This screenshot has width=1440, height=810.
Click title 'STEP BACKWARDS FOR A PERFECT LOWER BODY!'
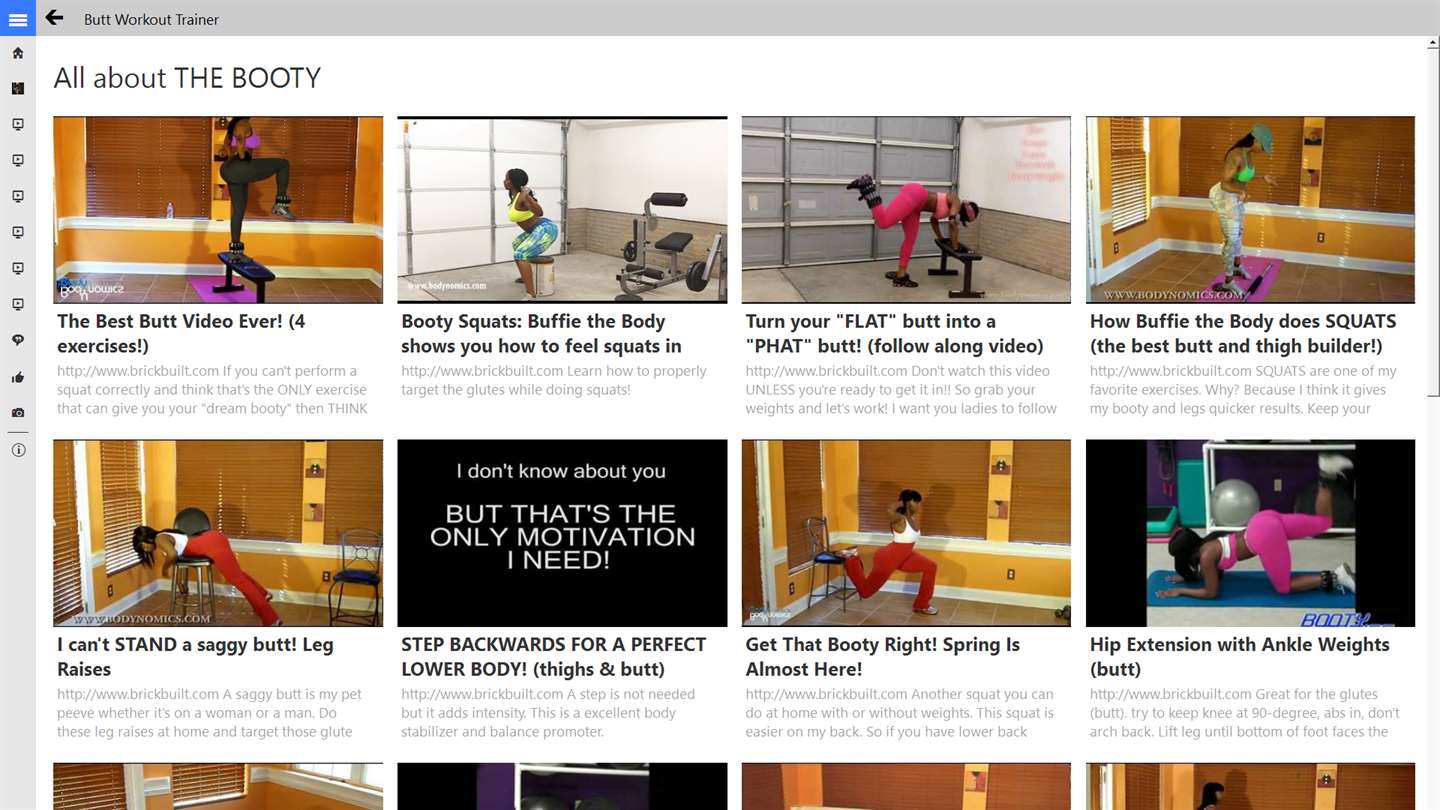coord(553,657)
